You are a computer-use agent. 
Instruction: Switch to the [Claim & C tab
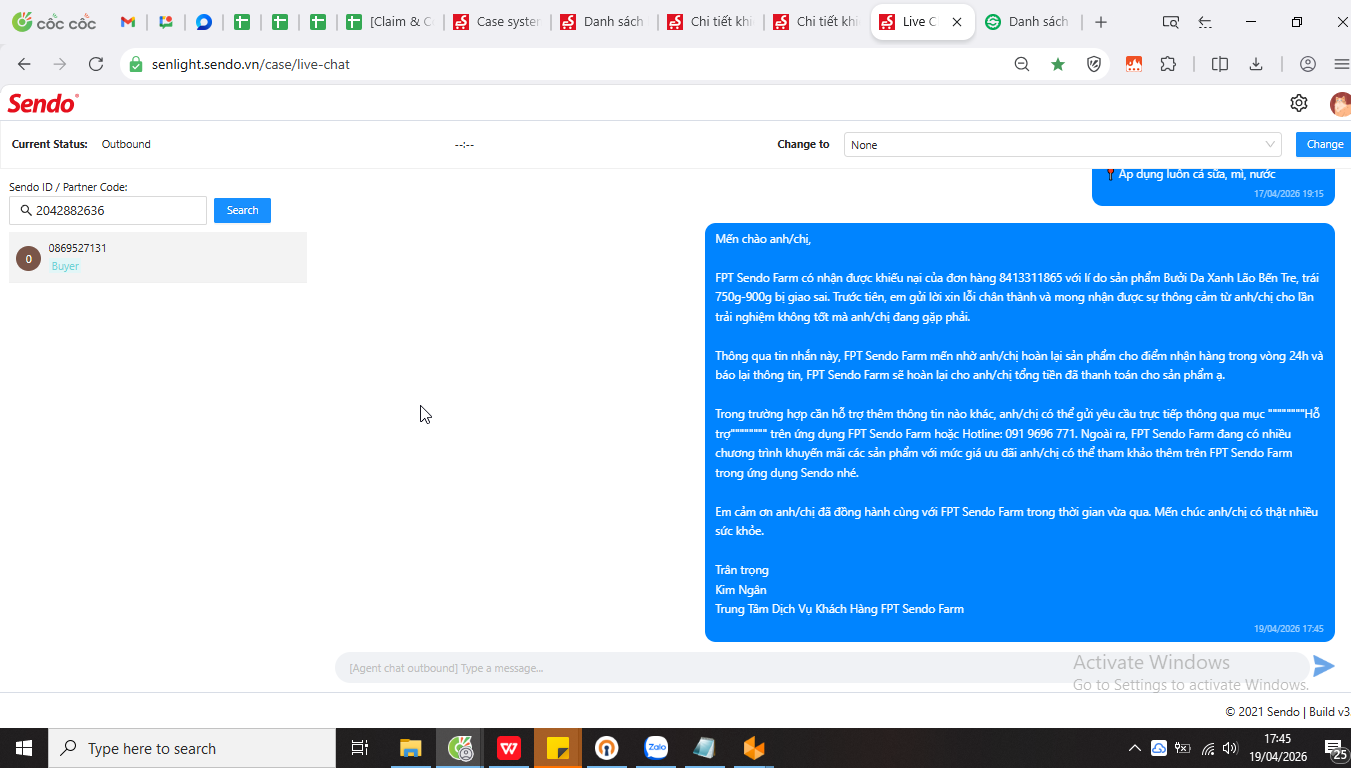(x=390, y=22)
